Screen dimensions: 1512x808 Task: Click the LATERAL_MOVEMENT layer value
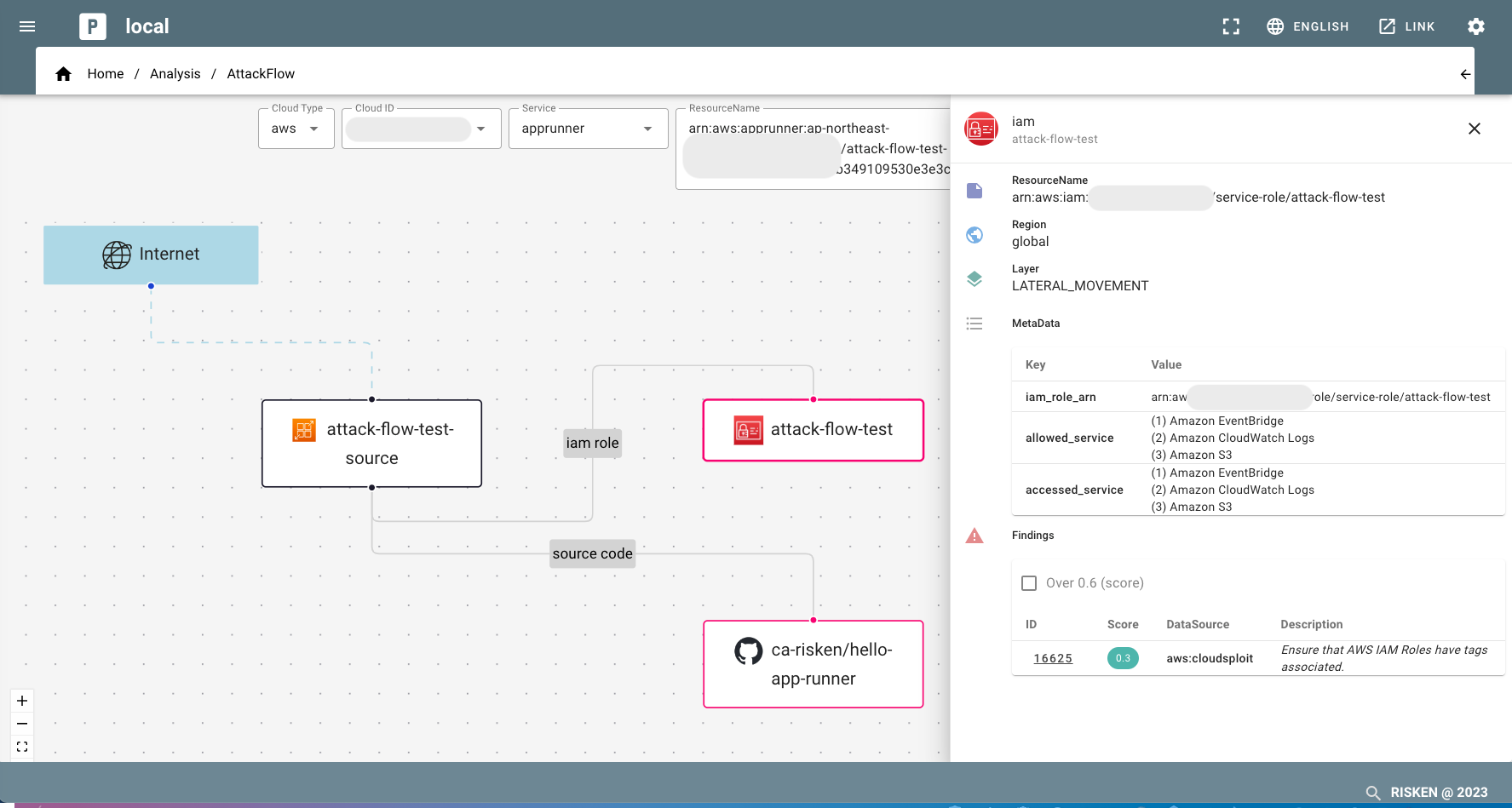(x=1080, y=286)
